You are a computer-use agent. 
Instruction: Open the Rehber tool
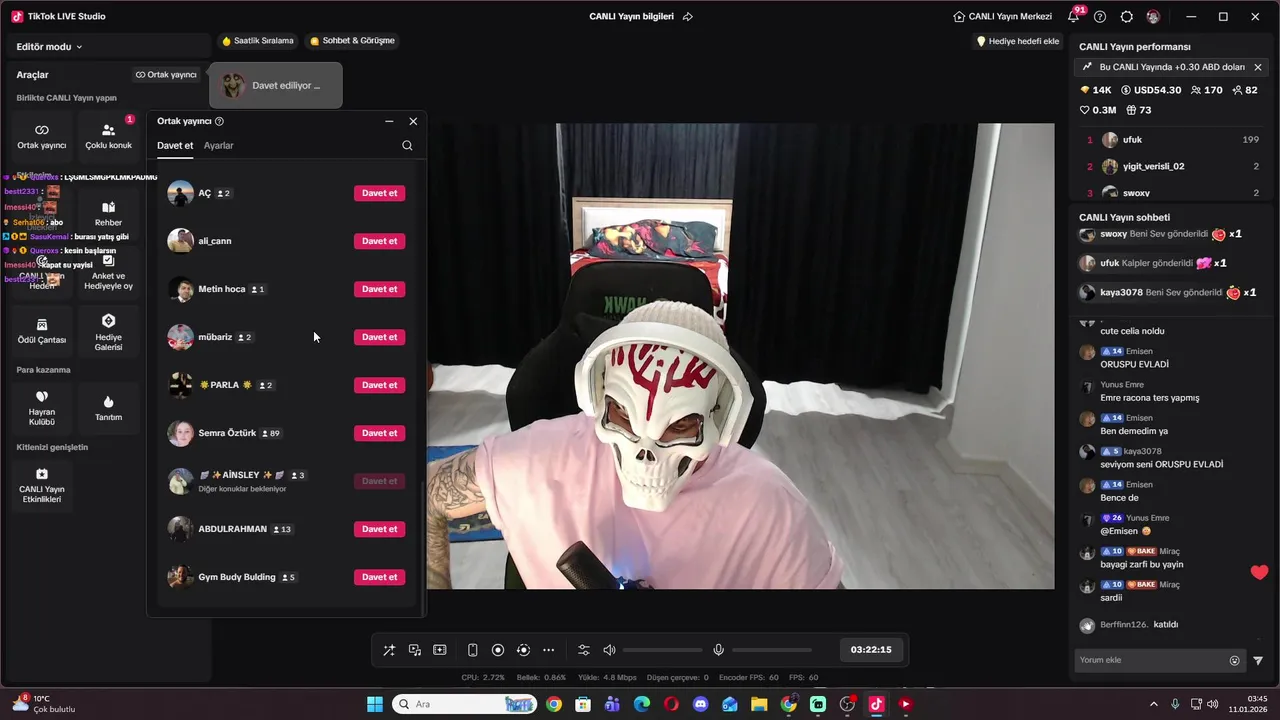[108, 214]
